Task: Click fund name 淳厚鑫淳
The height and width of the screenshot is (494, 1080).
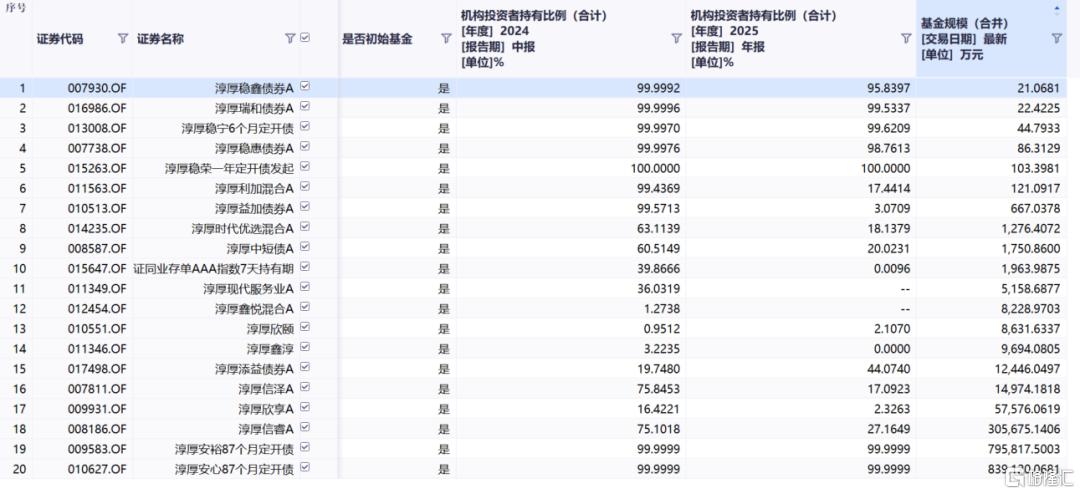Action: [270, 349]
